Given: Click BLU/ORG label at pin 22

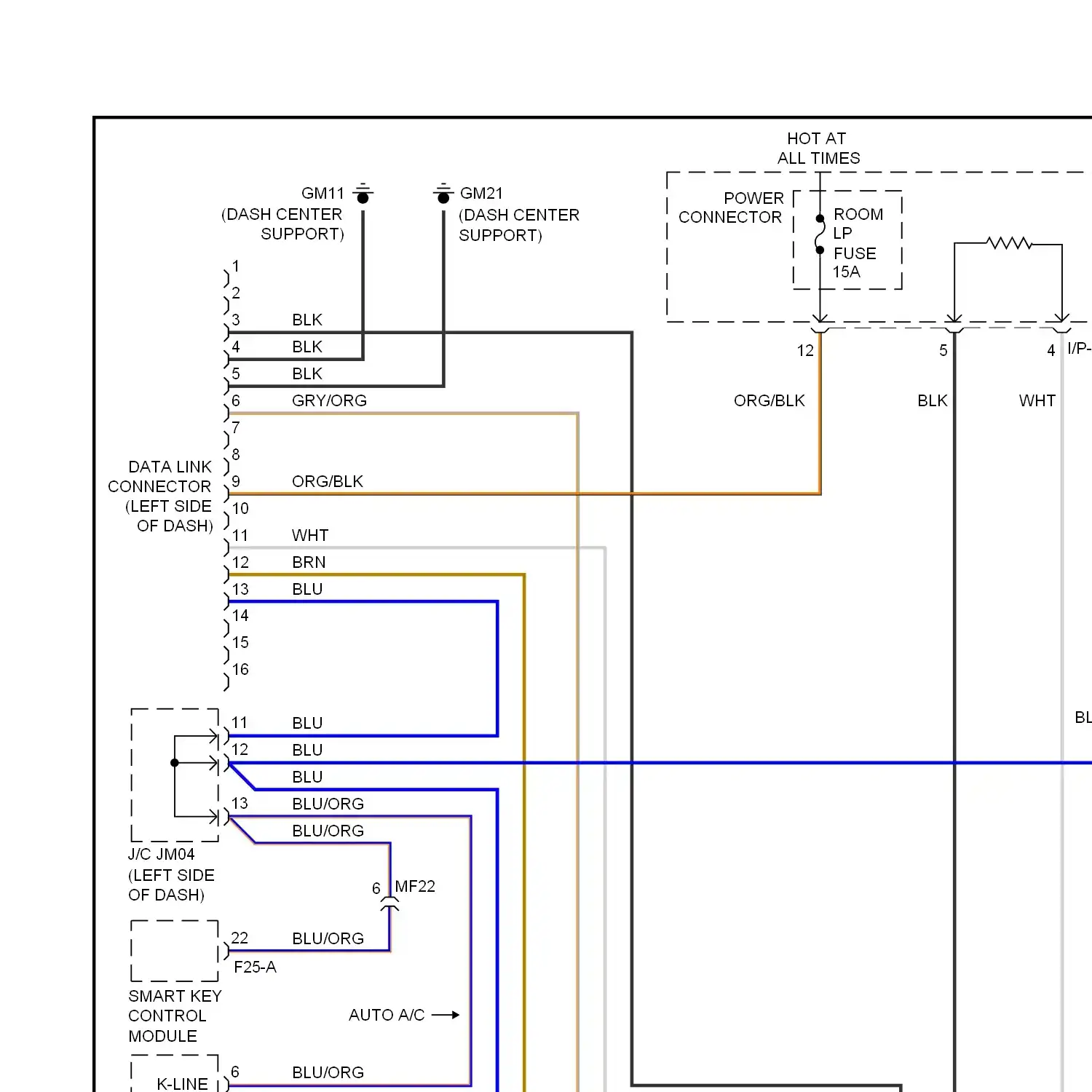Looking at the screenshot, I should click(328, 939).
